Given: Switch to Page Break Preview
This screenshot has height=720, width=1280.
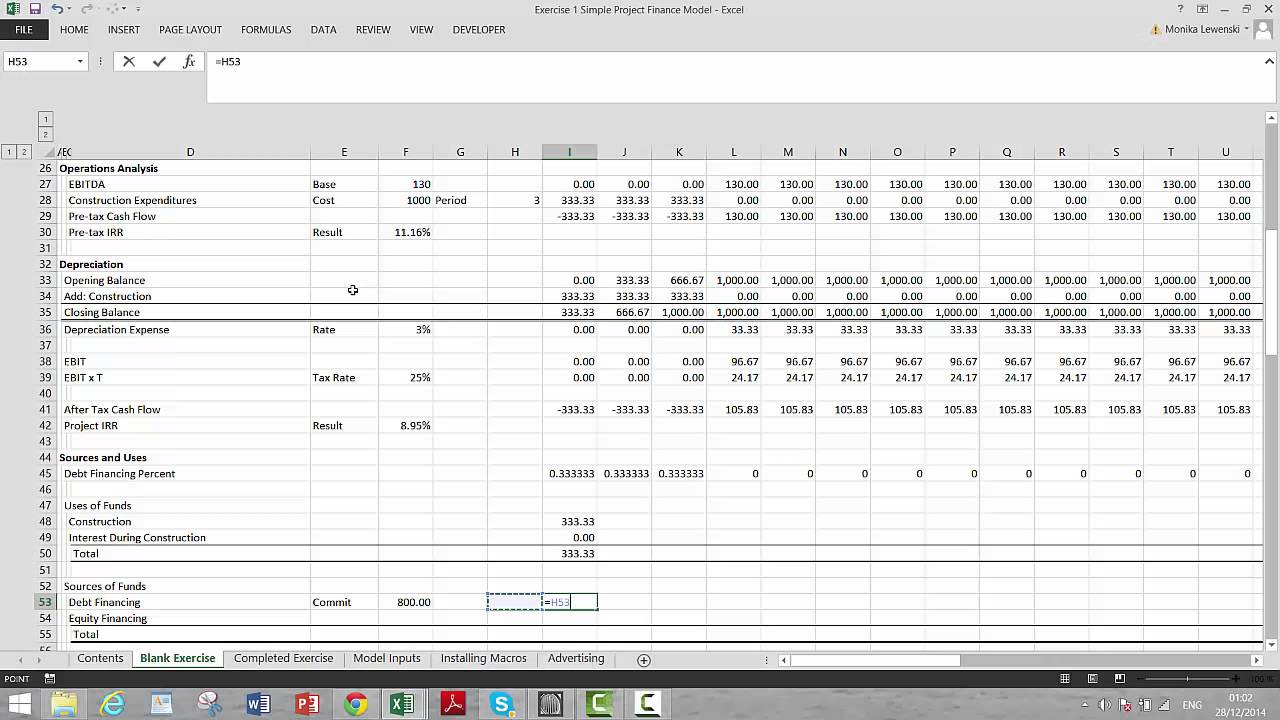Looking at the screenshot, I should (1119, 679).
